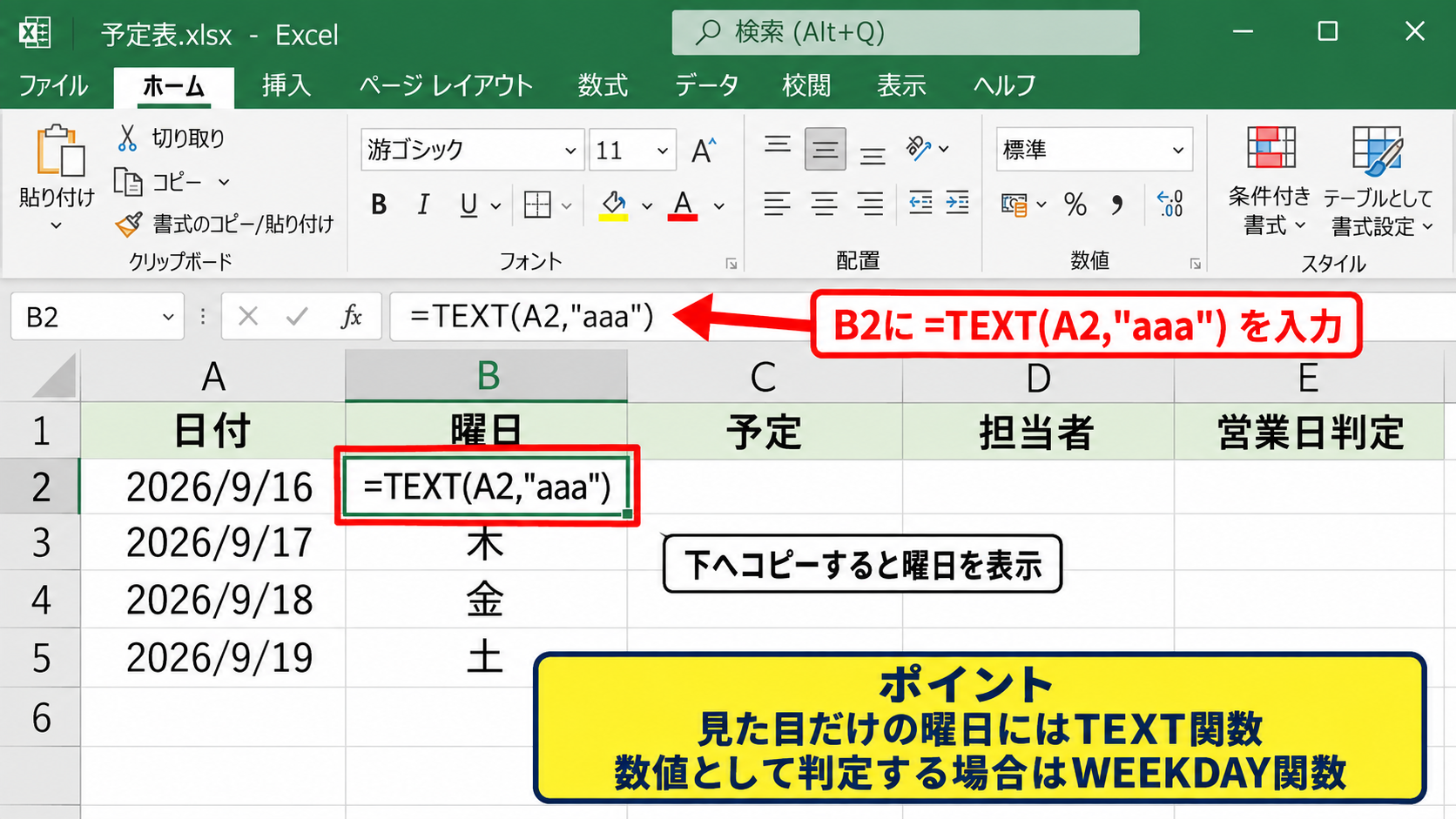Select row 3 header
The image size is (1456, 819).
(x=40, y=543)
